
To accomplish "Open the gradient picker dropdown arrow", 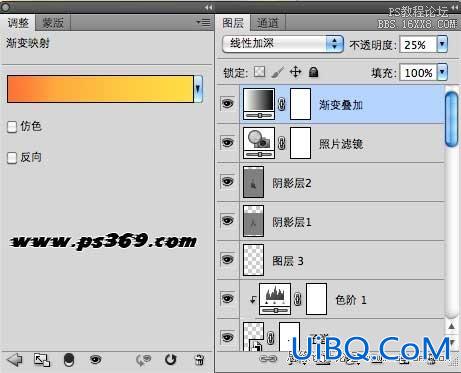I will pyautogui.click(x=198, y=89).
